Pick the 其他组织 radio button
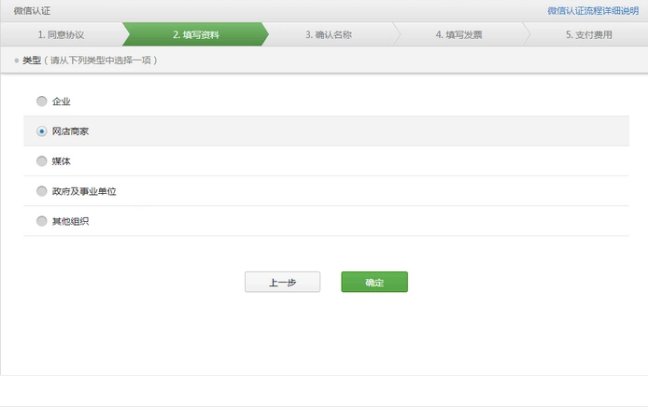The height and width of the screenshot is (410, 648). pyautogui.click(x=41, y=221)
